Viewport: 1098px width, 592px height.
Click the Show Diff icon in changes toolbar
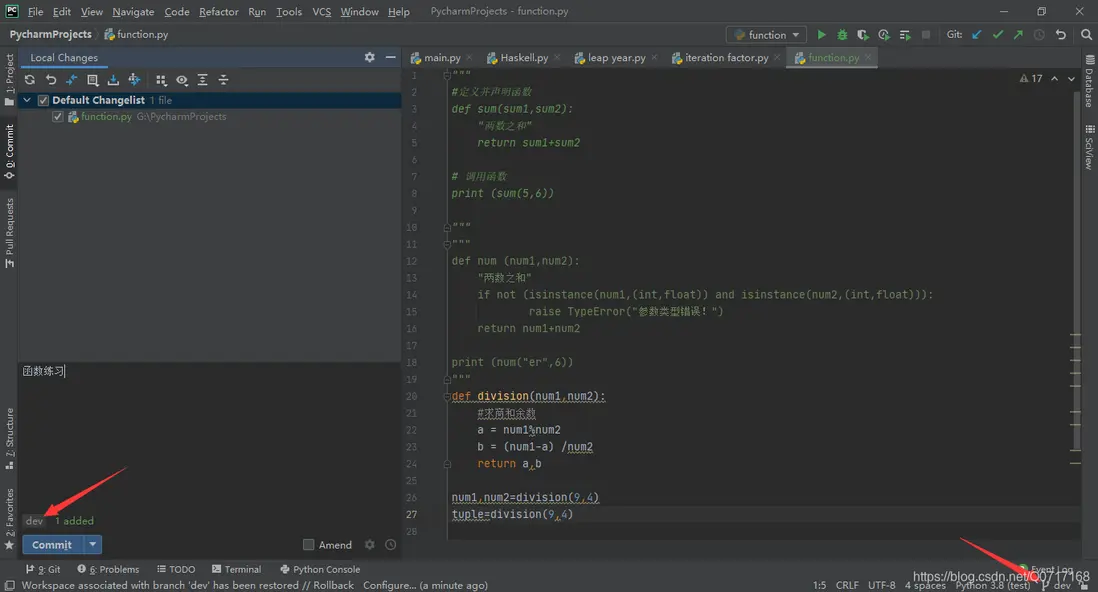pos(72,80)
